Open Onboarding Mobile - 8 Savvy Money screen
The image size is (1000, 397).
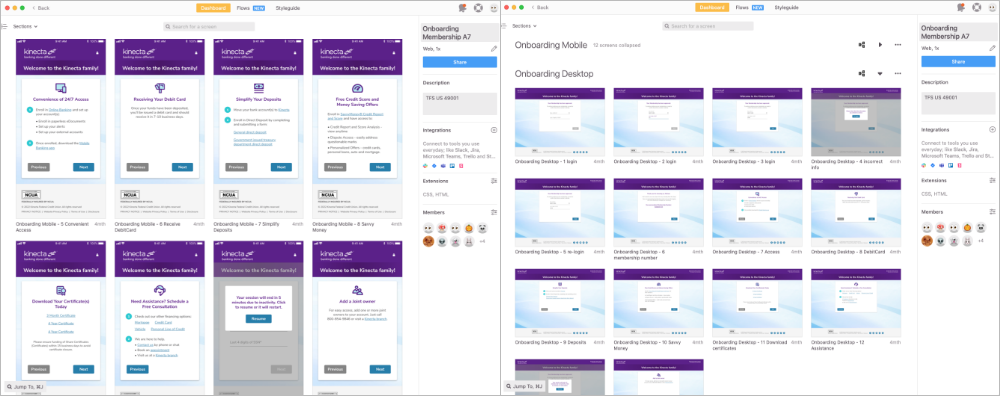tap(357, 130)
